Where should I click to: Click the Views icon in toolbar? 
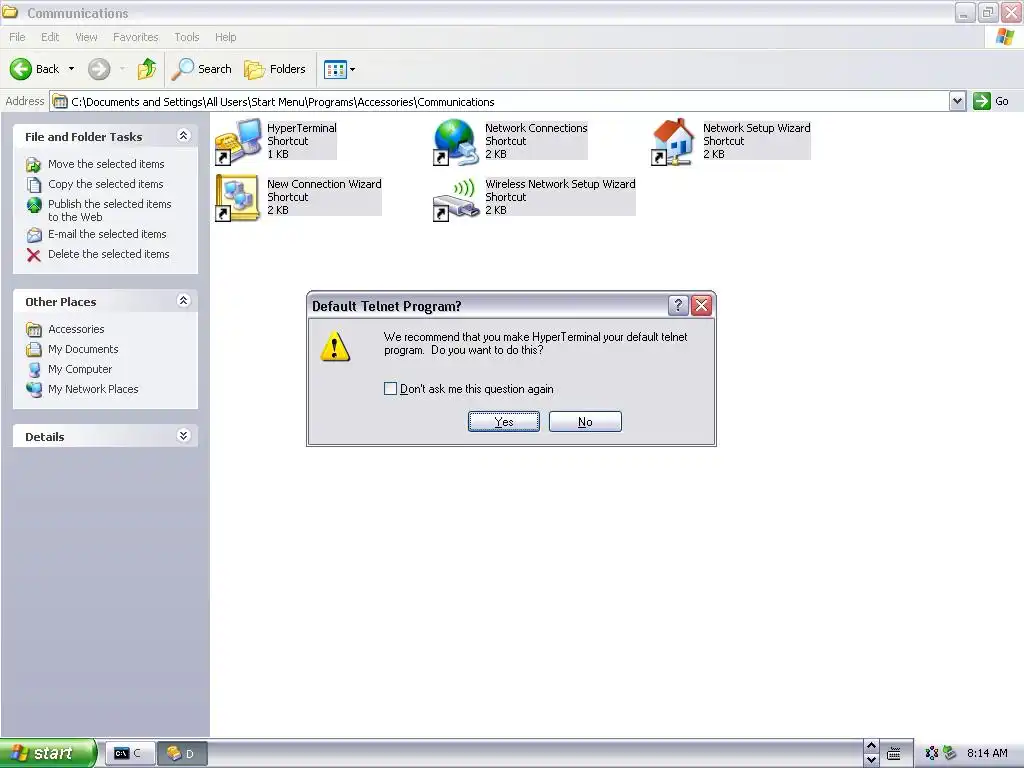pyautogui.click(x=335, y=69)
